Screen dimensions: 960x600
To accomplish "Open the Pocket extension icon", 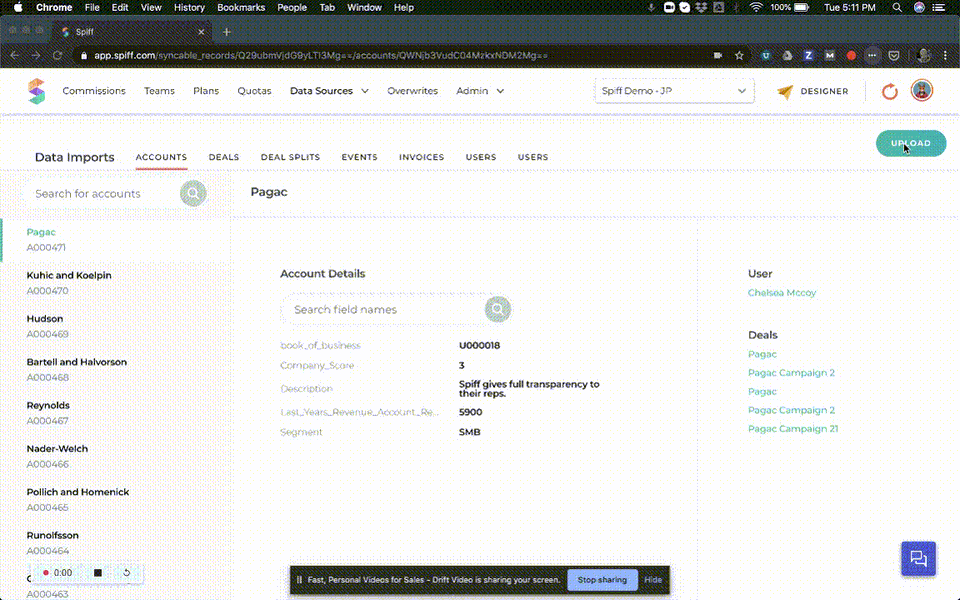I will (894, 55).
